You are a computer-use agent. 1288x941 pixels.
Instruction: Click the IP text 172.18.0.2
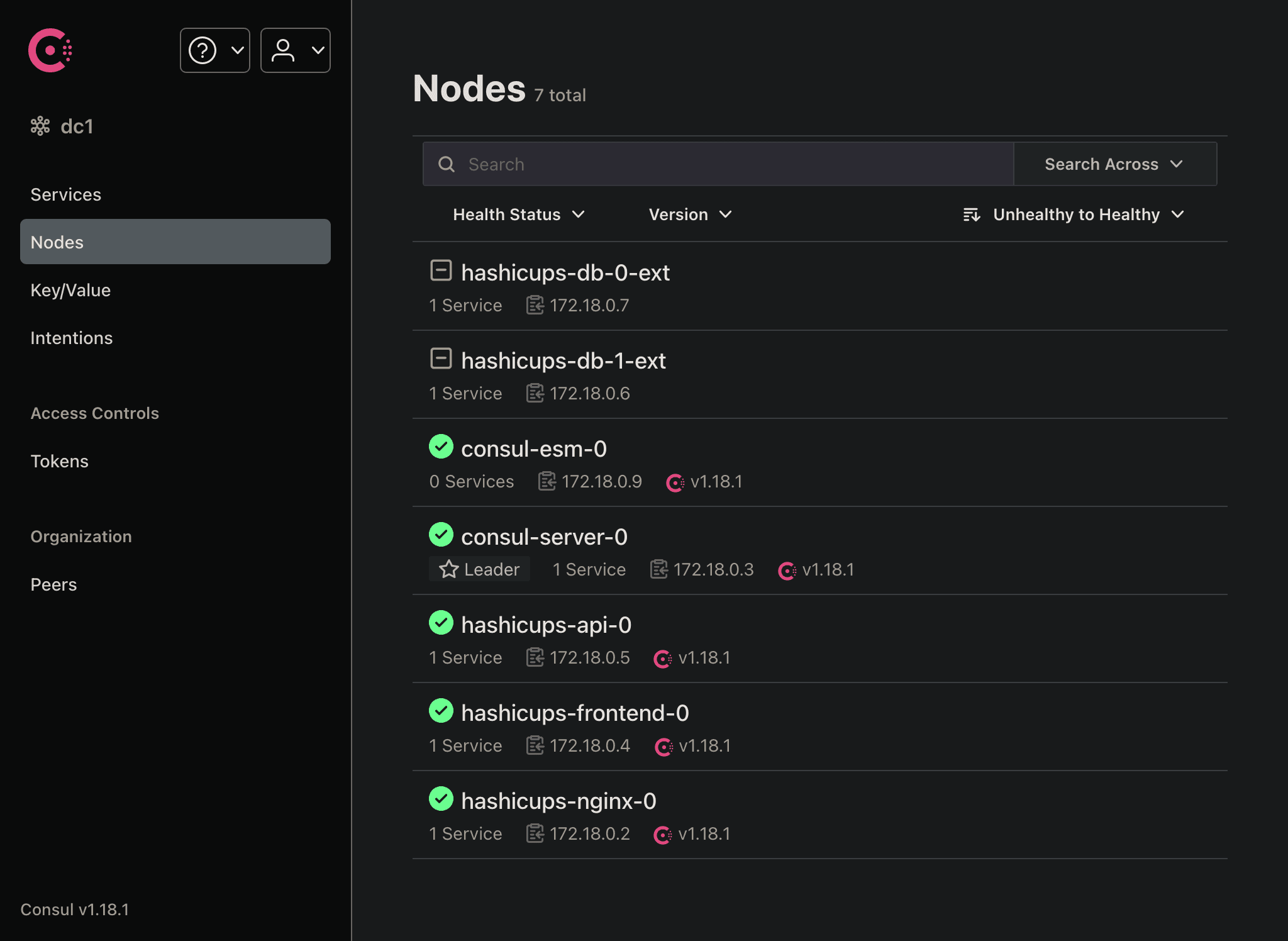pyautogui.click(x=590, y=833)
